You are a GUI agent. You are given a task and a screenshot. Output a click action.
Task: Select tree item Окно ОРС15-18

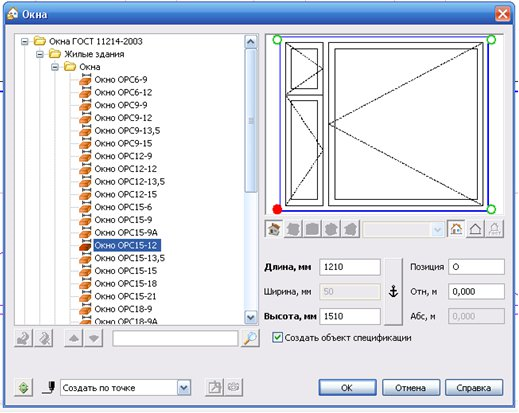[x=125, y=283]
